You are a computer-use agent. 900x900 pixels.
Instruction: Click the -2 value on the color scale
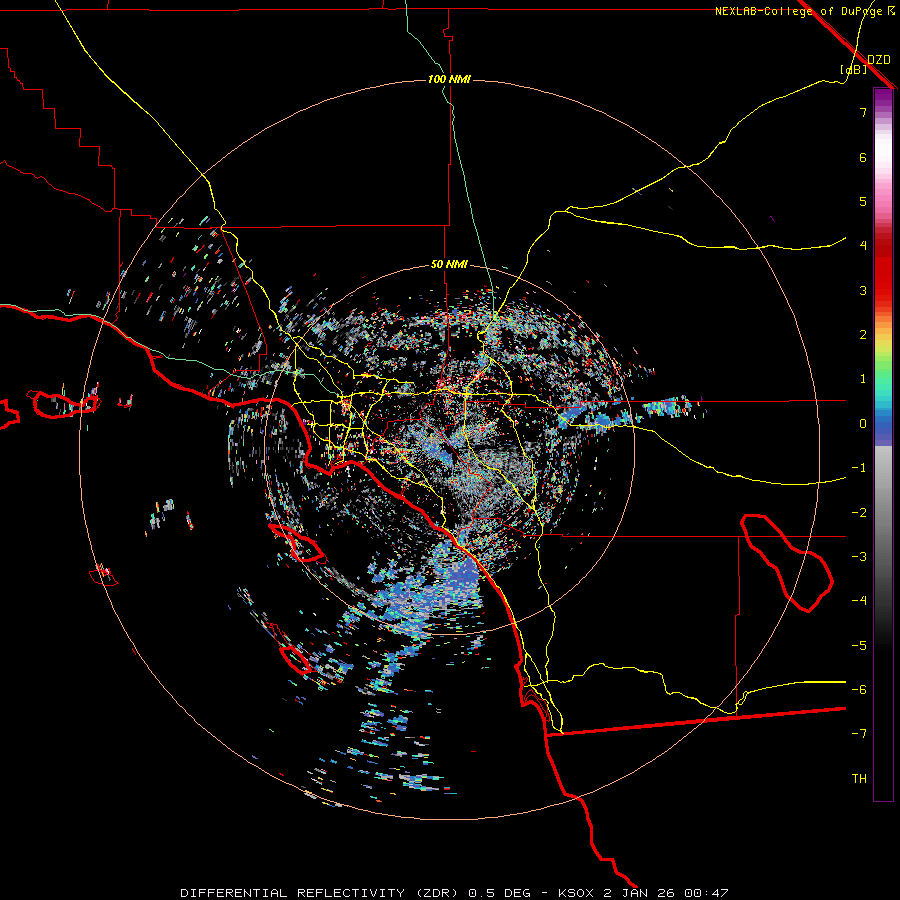click(859, 513)
